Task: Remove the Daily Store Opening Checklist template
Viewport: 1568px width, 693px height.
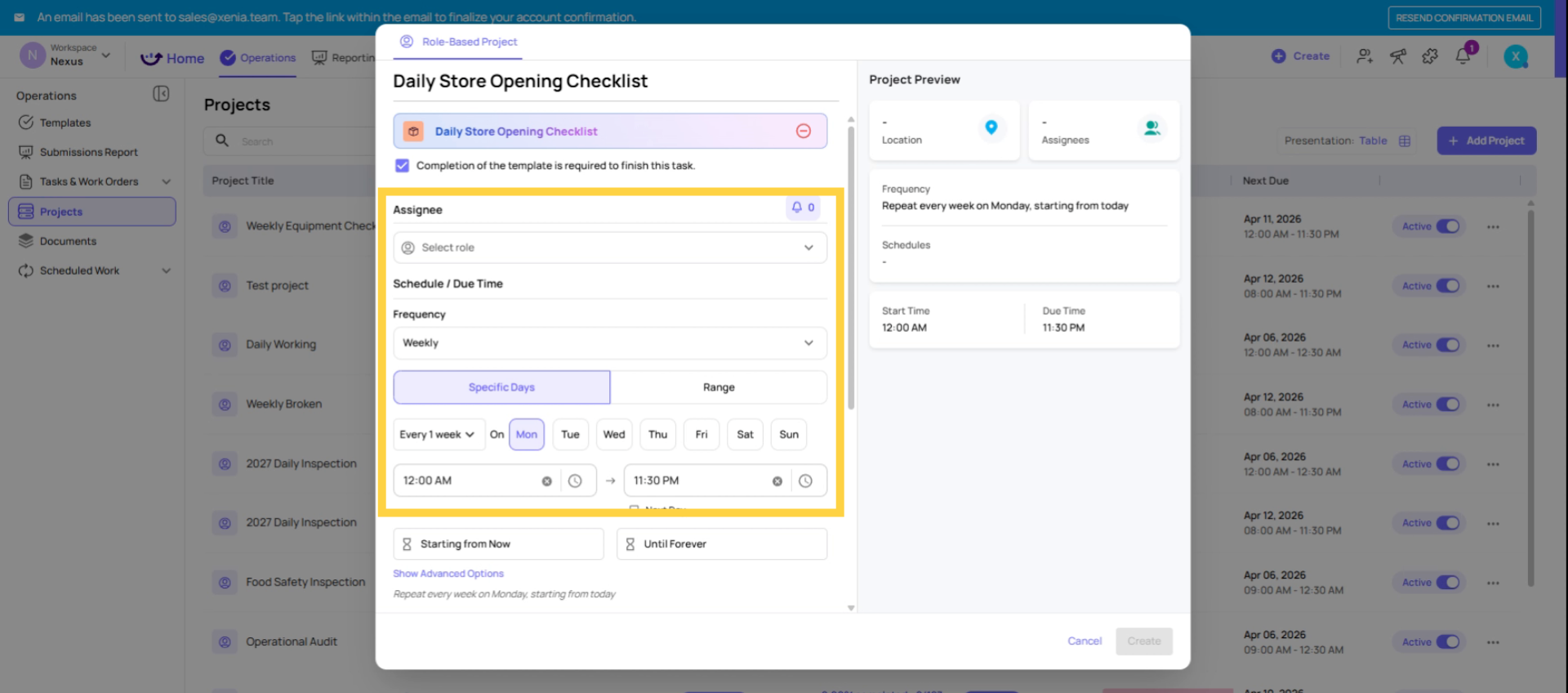Action: click(x=803, y=132)
